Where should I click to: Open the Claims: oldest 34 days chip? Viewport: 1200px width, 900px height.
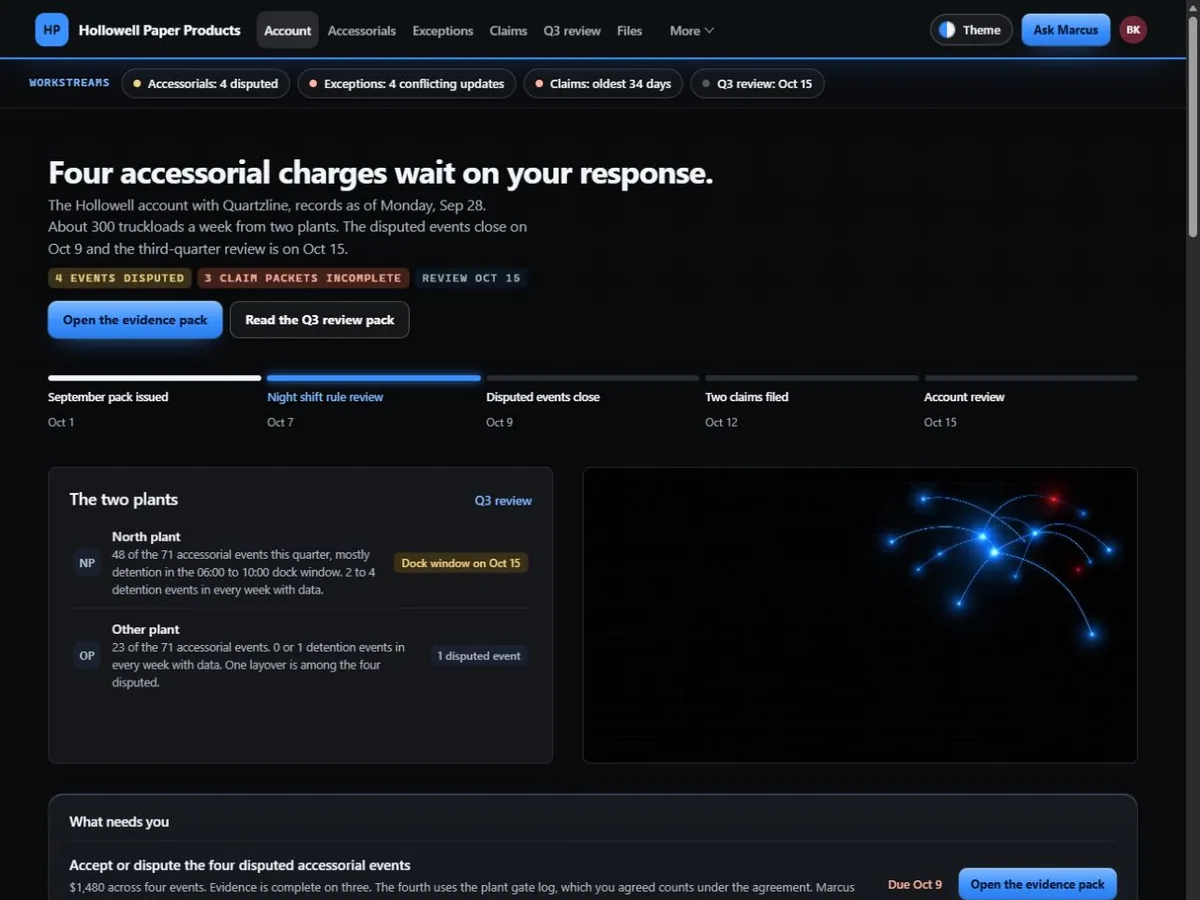603,83
